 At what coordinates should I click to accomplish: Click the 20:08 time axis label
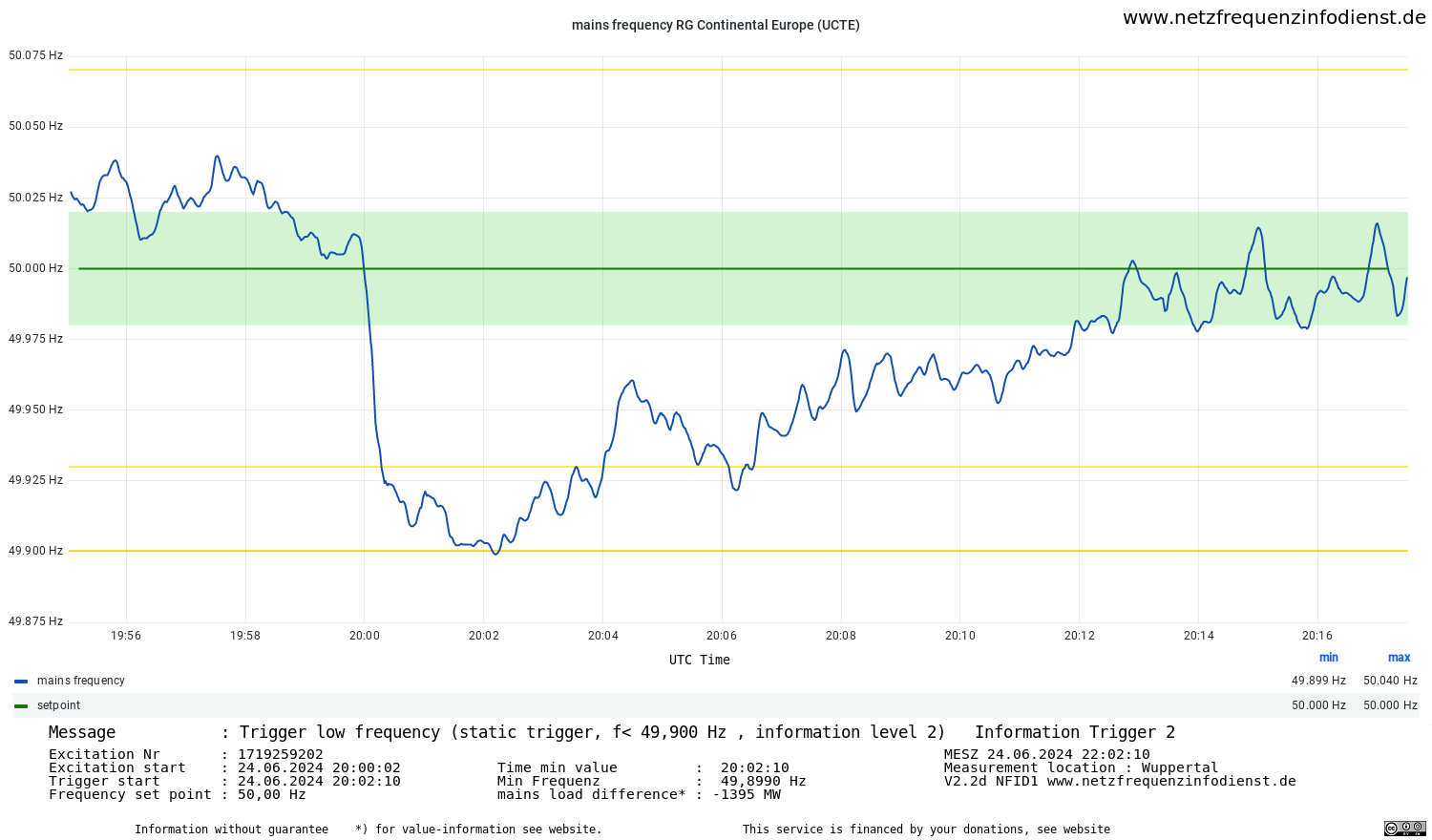[841, 636]
